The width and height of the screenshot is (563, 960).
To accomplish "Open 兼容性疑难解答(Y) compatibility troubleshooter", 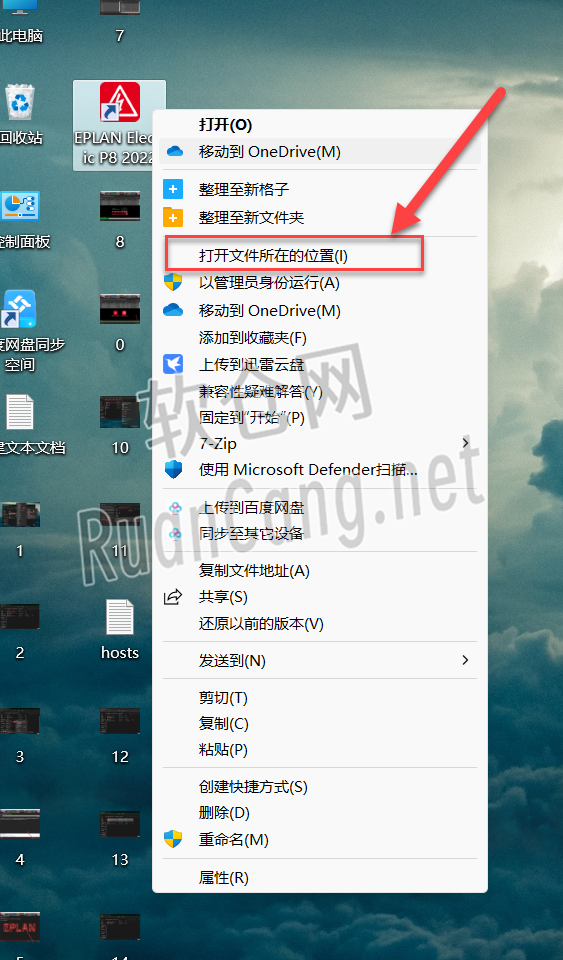I will 319,391.
